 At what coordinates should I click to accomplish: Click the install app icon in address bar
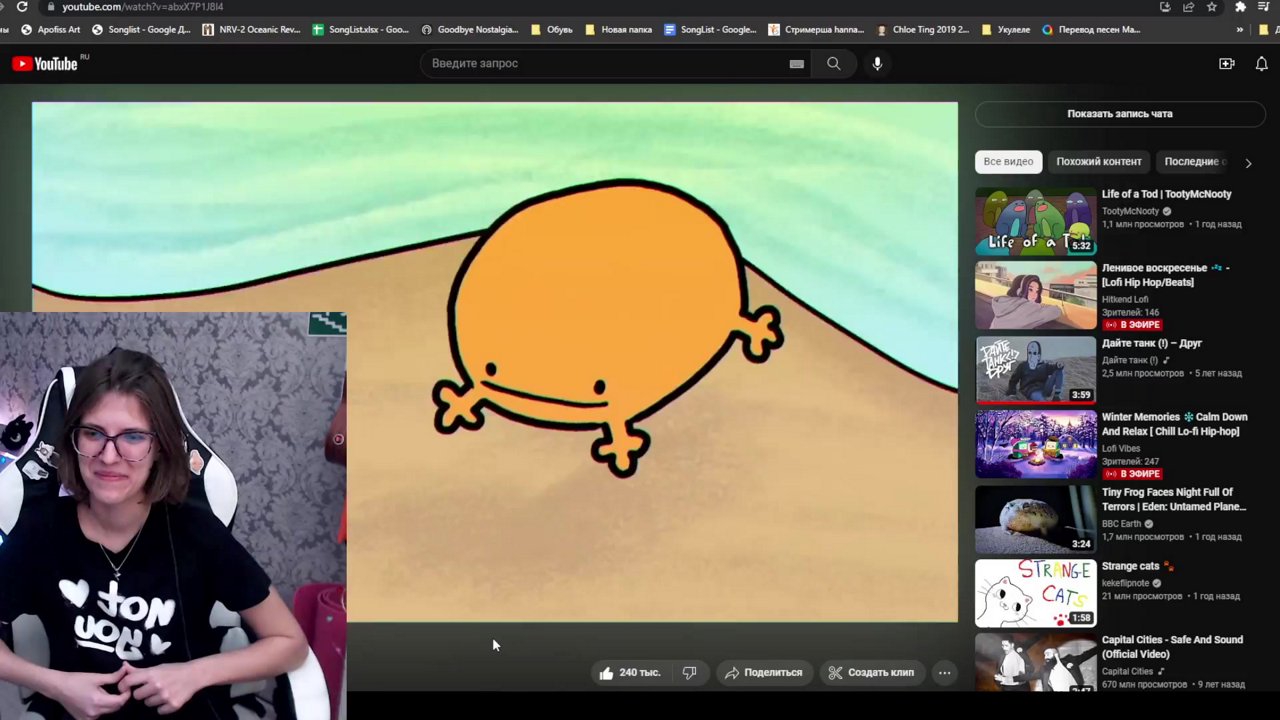click(x=1165, y=6)
